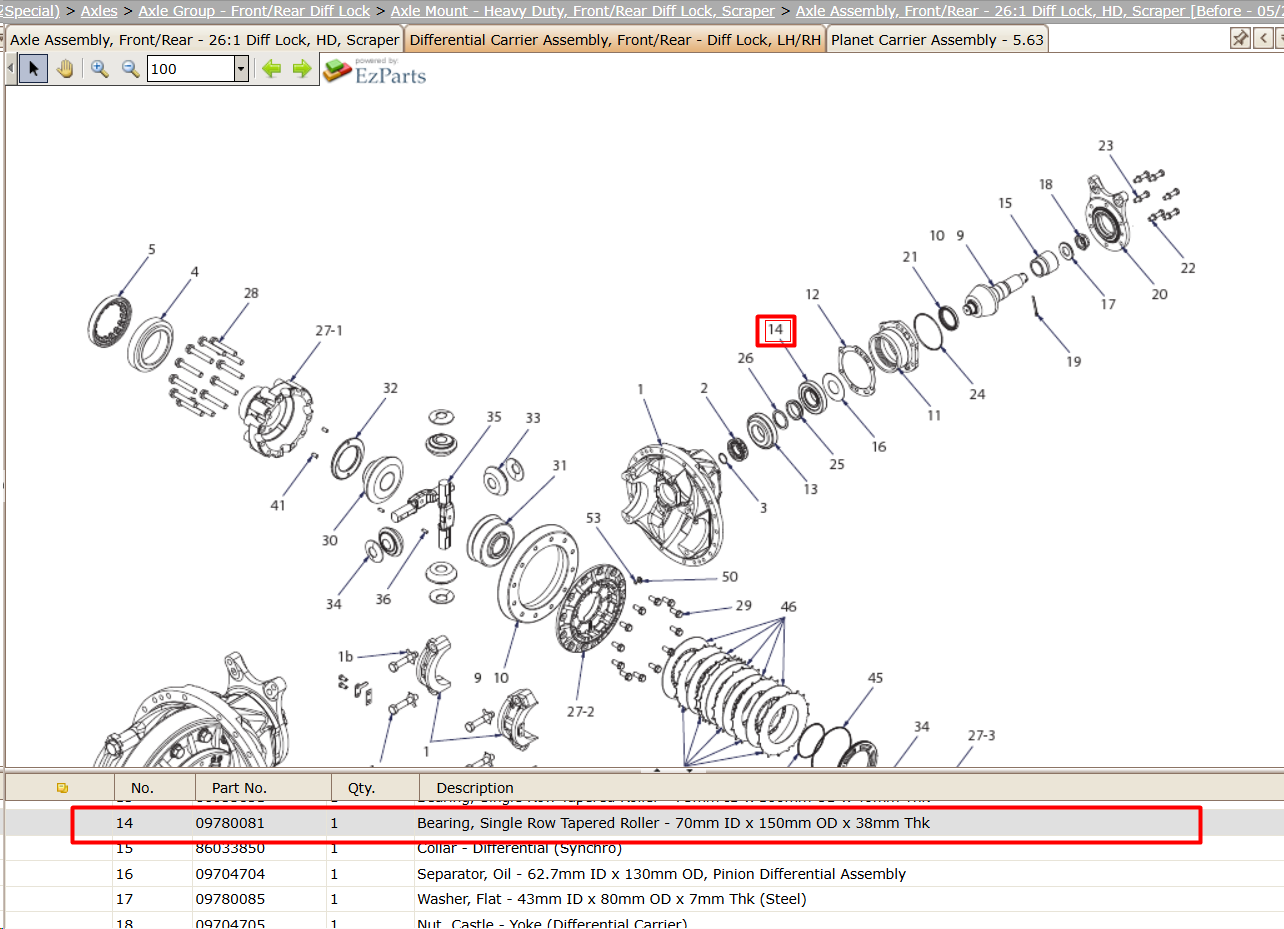This screenshot has height=929, width=1284.
Task: Click callout 32 in the diagram
Action: pos(390,388)
